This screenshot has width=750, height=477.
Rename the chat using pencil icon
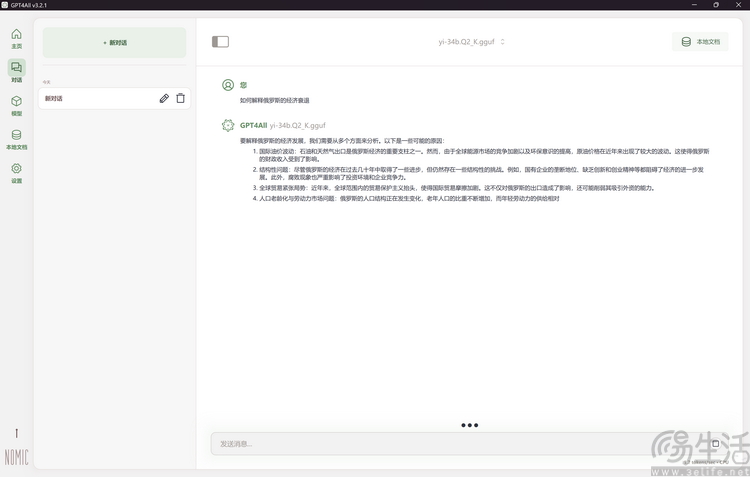(x=164, y=98)
